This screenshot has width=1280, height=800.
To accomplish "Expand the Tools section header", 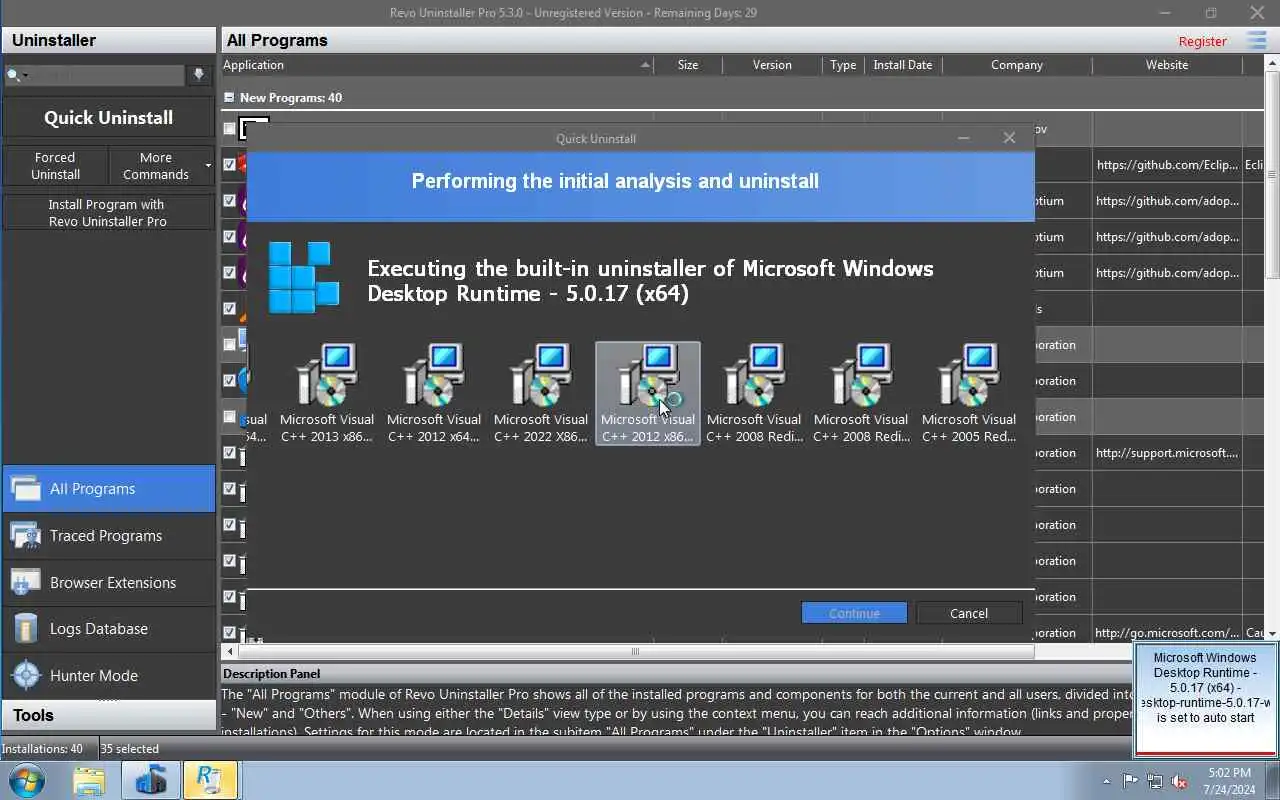I will point(108,715).
